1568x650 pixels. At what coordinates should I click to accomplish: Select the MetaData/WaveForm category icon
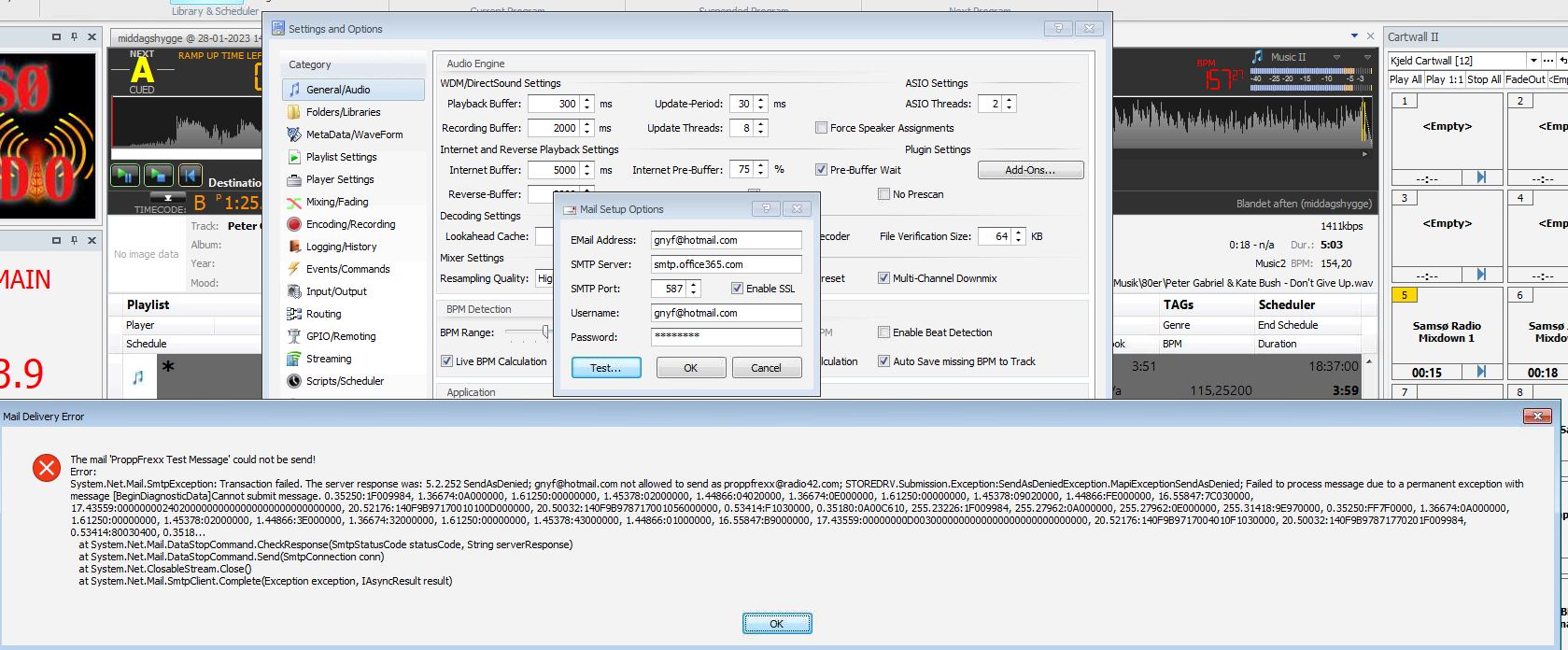point(294,134)
